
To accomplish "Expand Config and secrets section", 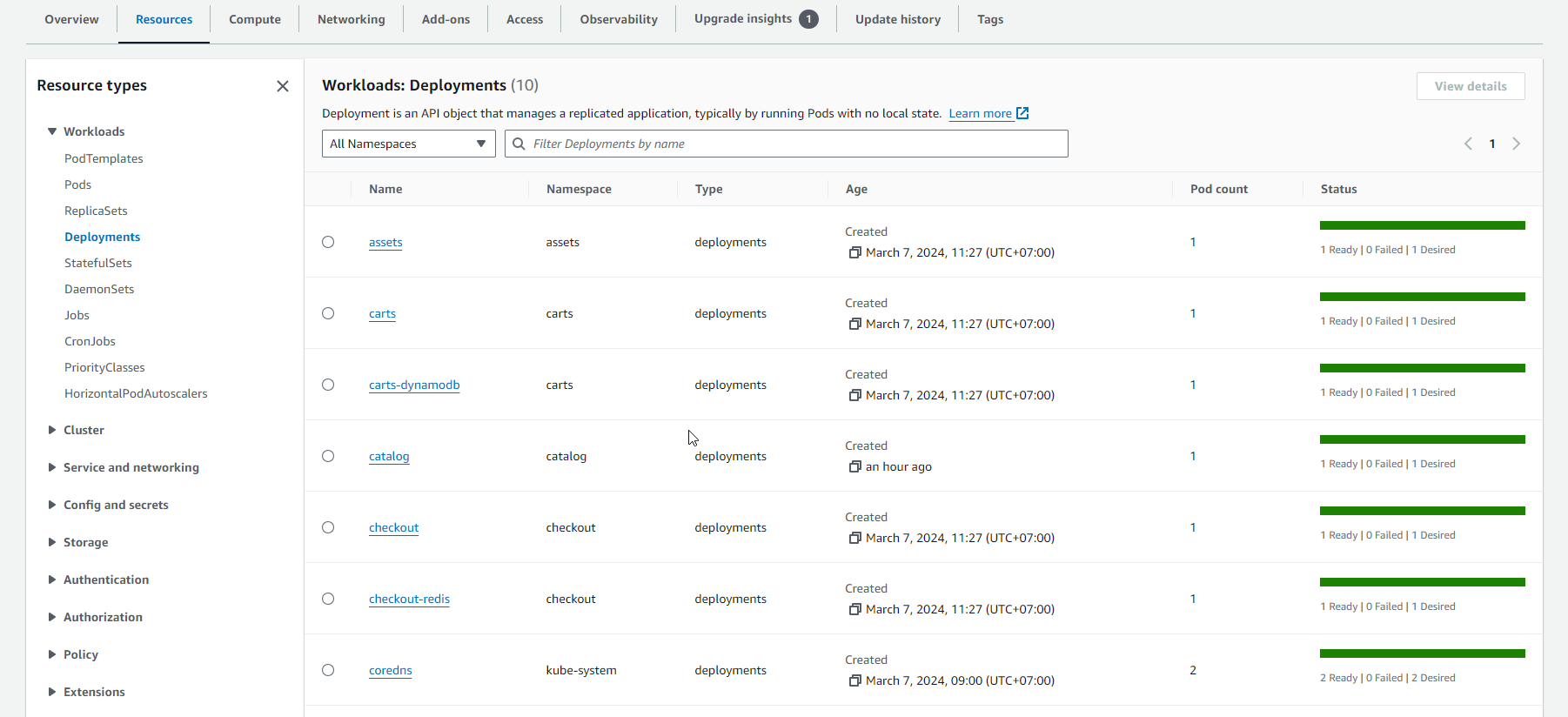I will [52, 505].
